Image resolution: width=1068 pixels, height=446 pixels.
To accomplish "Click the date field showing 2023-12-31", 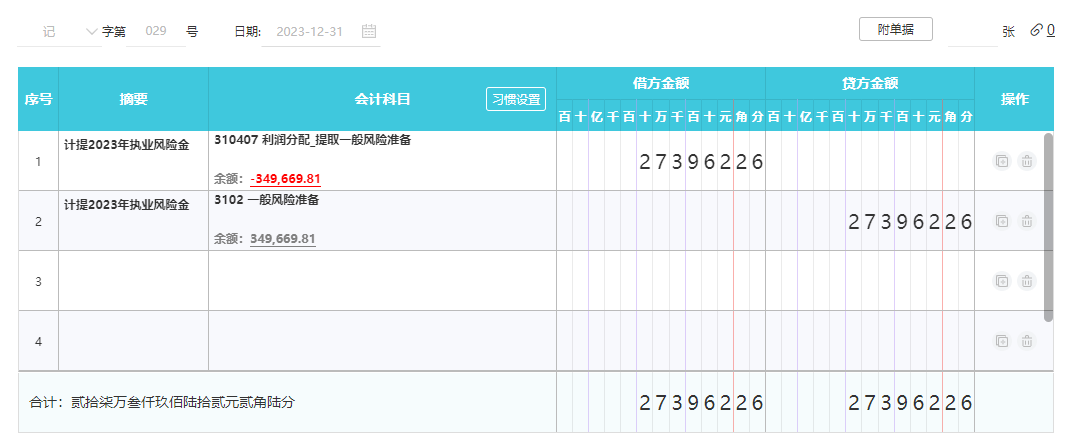I will [x=309, y=31].
